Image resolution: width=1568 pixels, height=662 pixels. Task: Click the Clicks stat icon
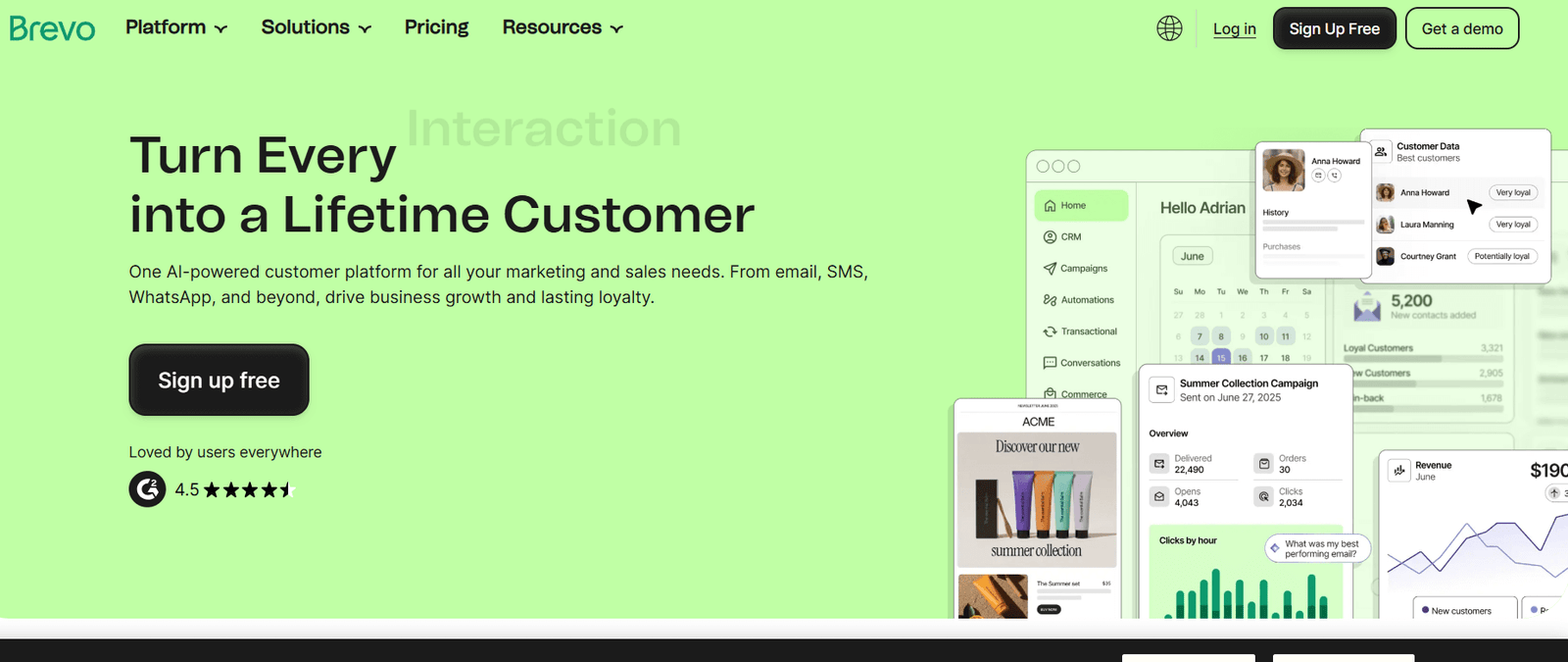point(1264,497)
